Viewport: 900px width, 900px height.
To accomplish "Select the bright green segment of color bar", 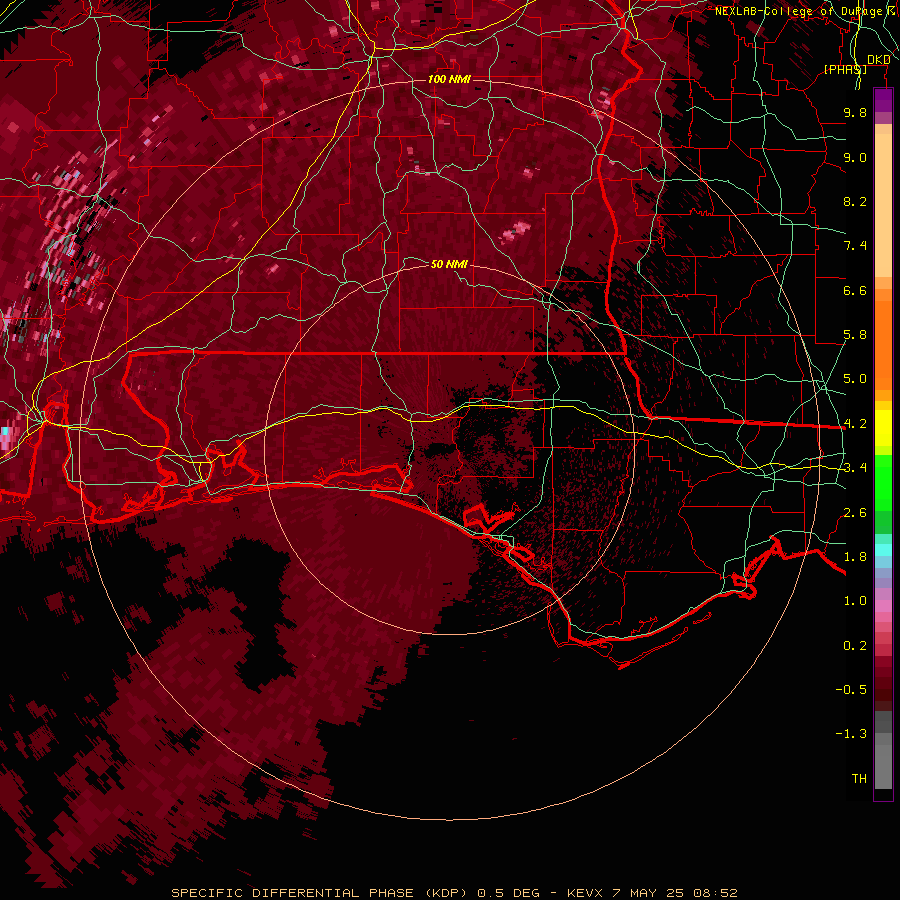I will [x=883, y=483].
